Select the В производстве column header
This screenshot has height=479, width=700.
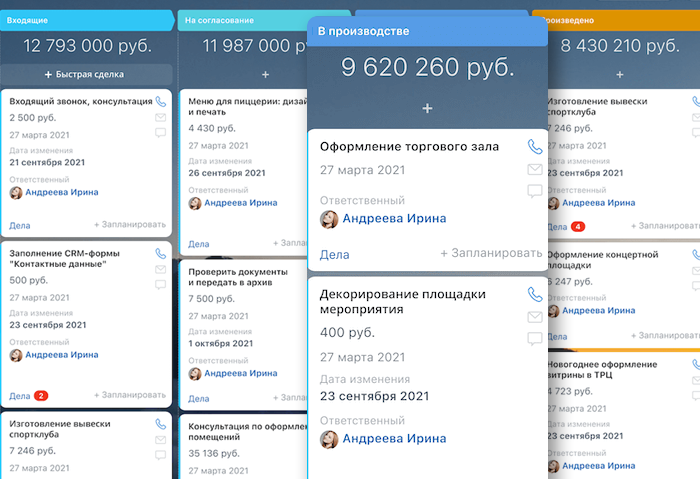point(427,31)
